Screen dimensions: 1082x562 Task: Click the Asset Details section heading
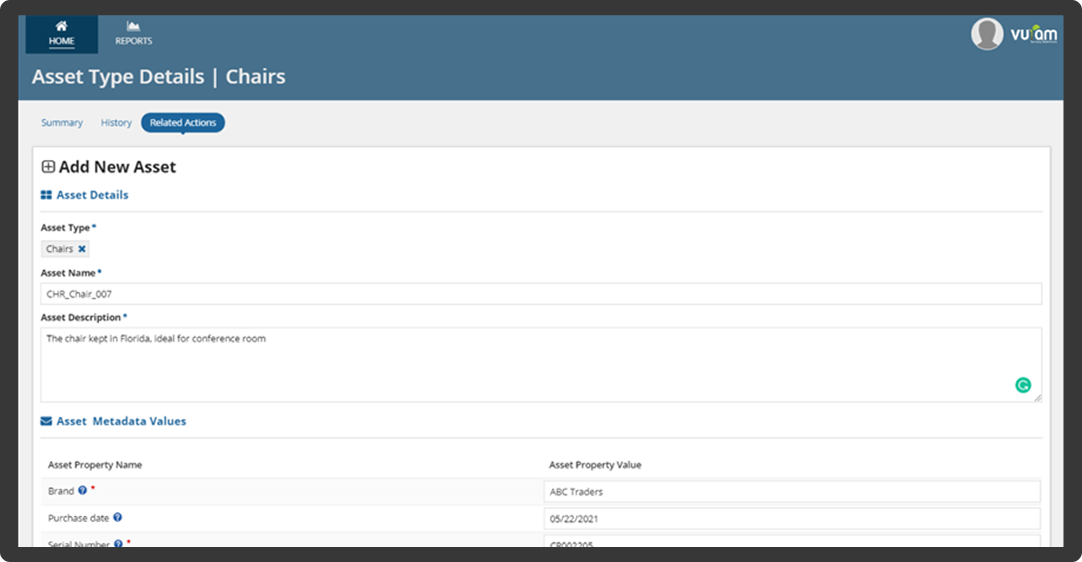[x=92, y=195]
